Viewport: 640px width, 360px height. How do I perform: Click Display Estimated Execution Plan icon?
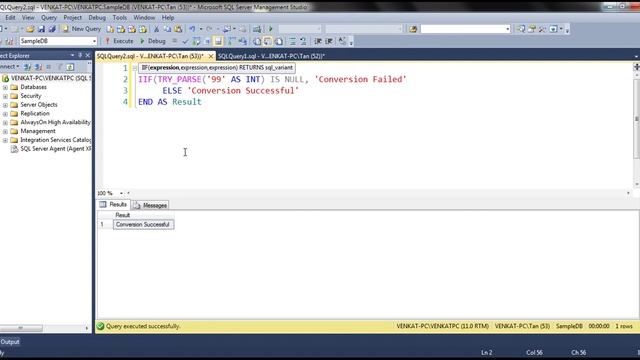[196, 41]
